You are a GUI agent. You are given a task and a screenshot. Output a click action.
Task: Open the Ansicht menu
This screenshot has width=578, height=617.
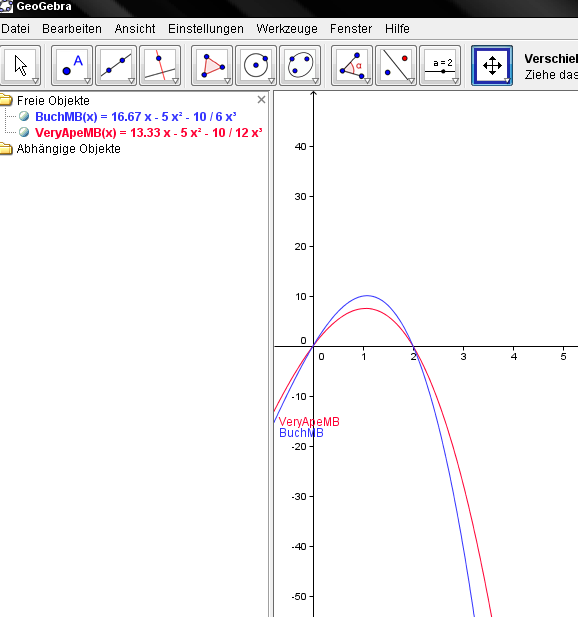(x=135, y=29)
